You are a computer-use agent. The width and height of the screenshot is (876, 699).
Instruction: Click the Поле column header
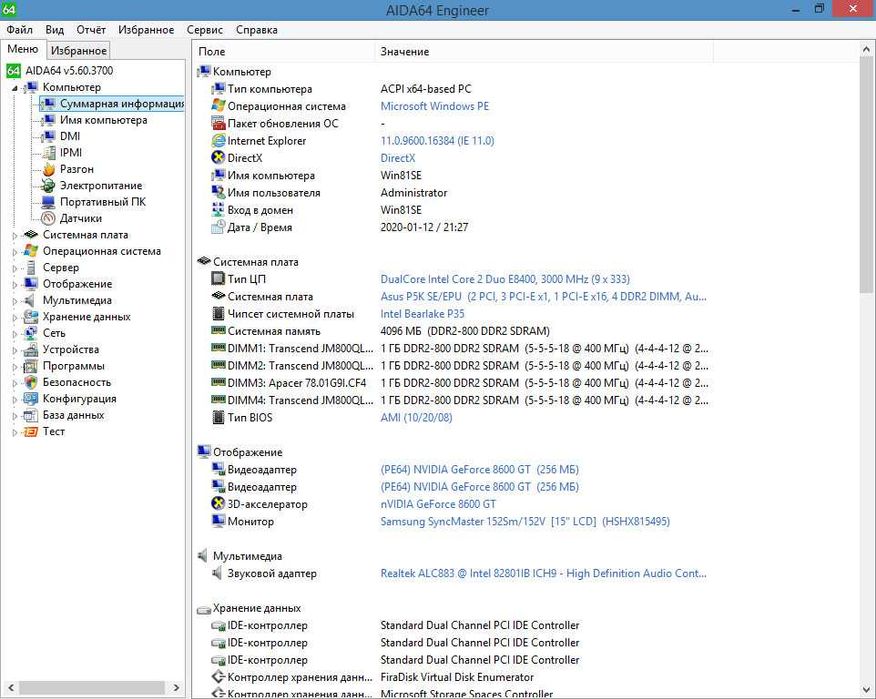coord(284,51)
